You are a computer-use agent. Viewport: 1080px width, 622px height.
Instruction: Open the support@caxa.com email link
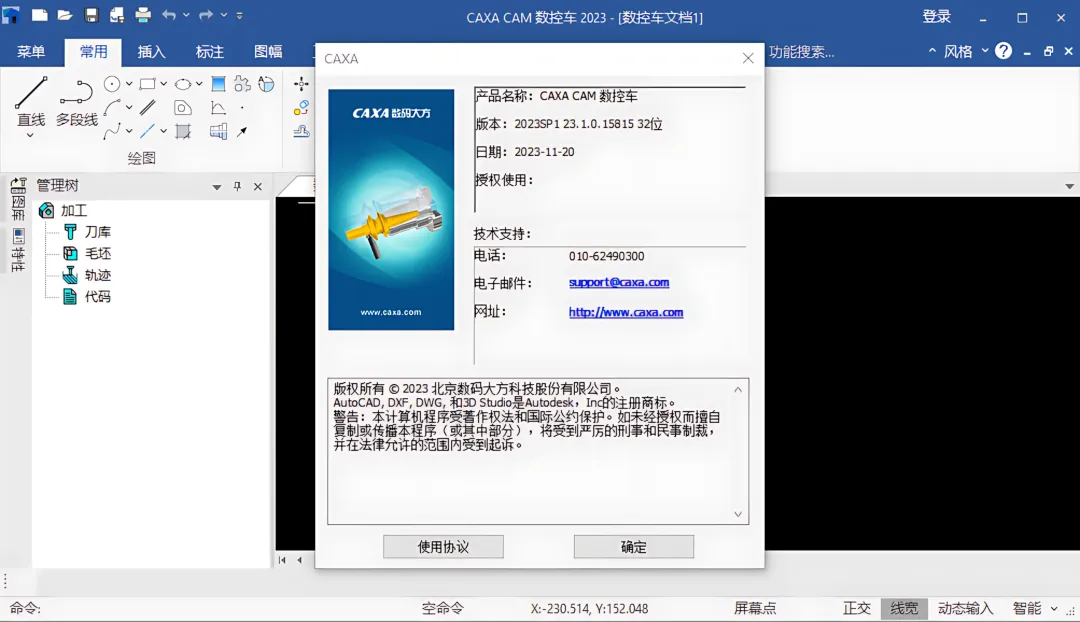[619, 282]
